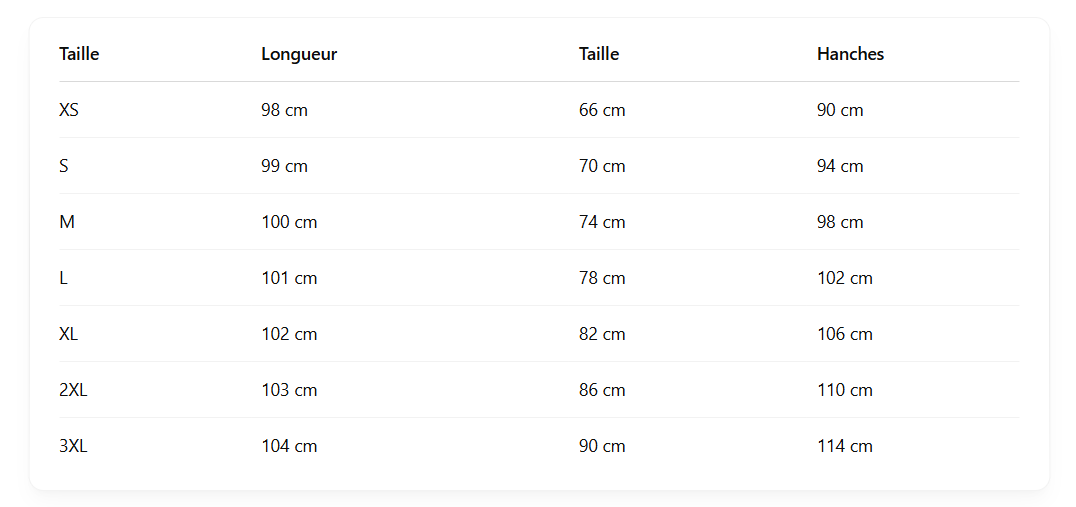This screenshot has height=507, width=1076.
Task: Click the Longueur column header
Action: point(299,54)
